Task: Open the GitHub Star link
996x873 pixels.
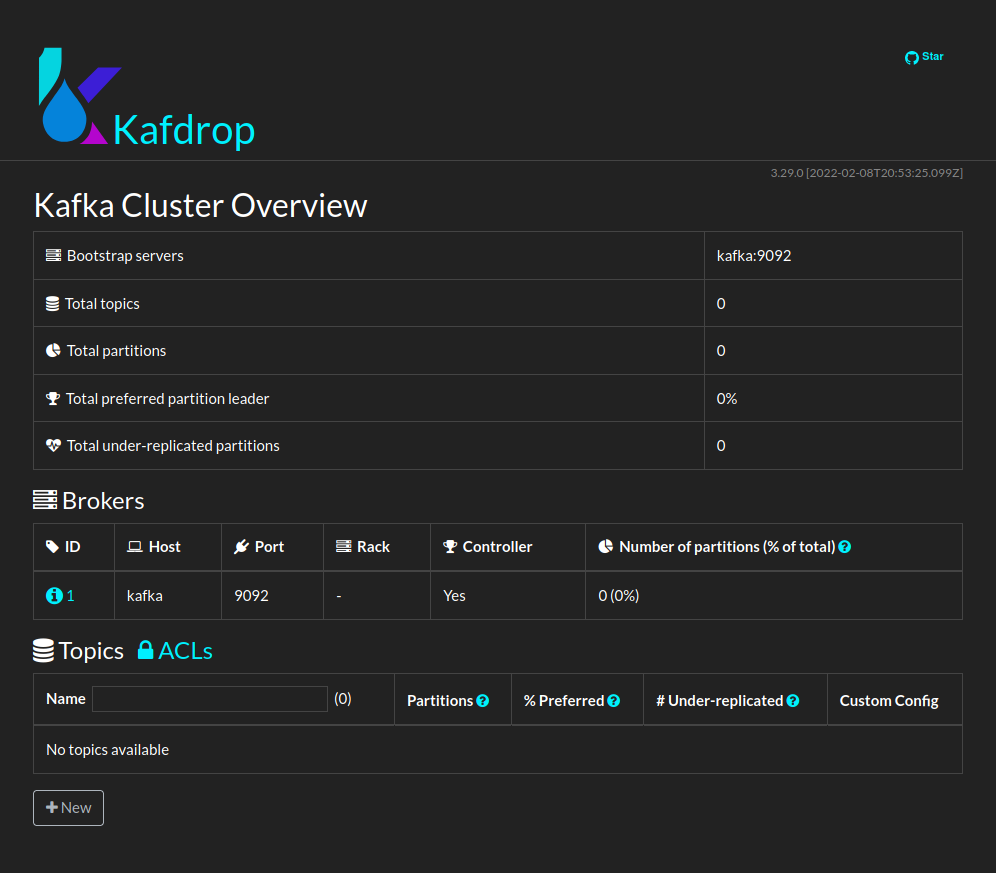Action: click(x=924, y=57)
